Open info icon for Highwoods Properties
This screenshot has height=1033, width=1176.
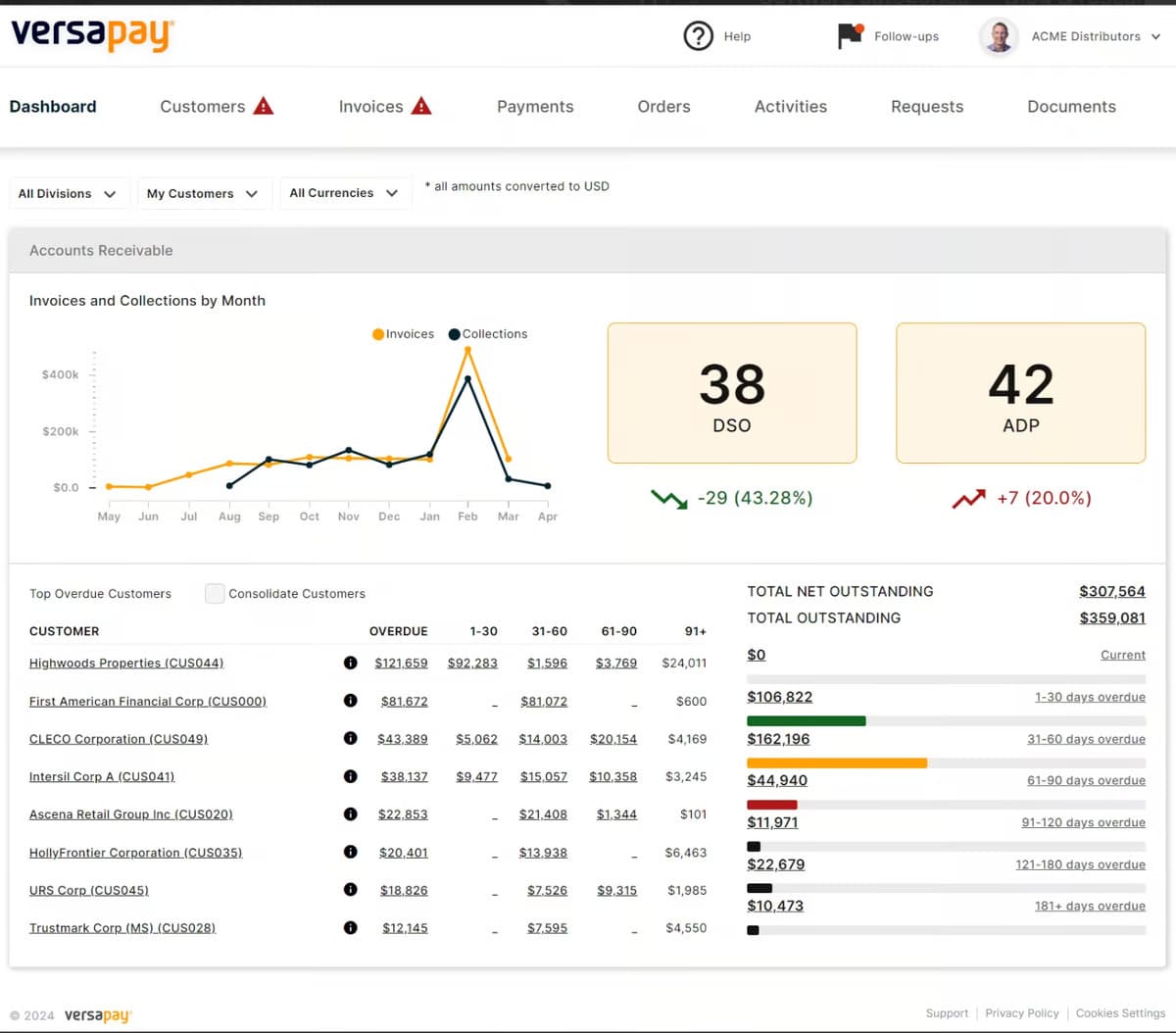[351, 663]
